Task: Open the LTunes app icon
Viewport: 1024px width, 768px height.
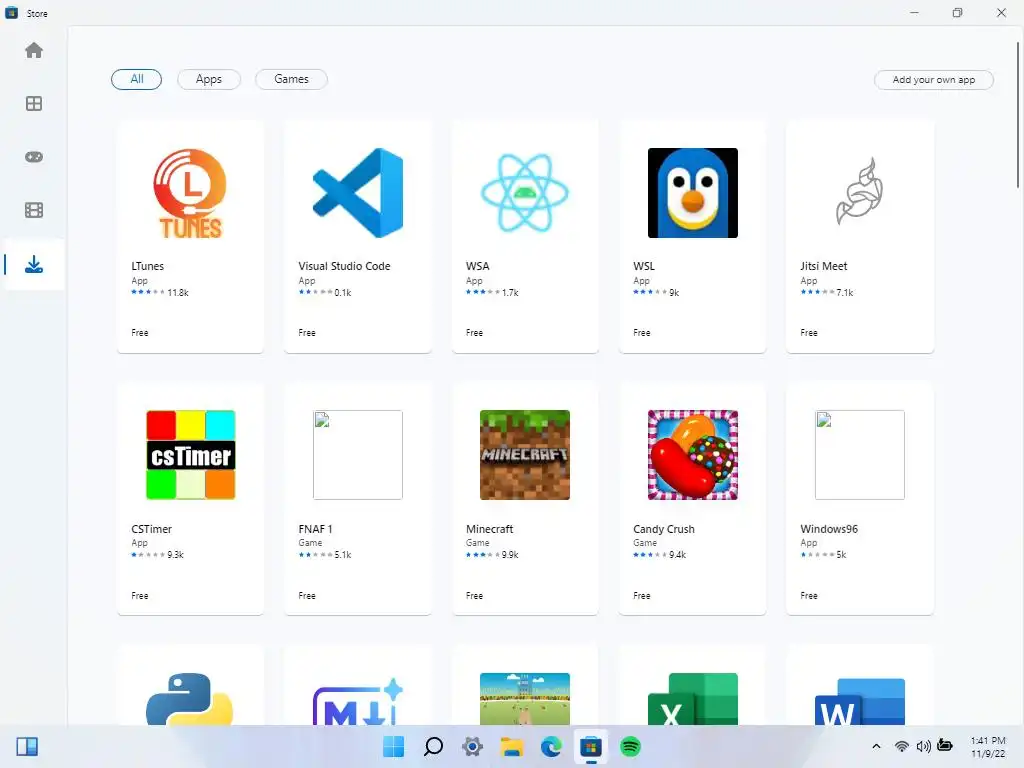Action: coord(190,193)
